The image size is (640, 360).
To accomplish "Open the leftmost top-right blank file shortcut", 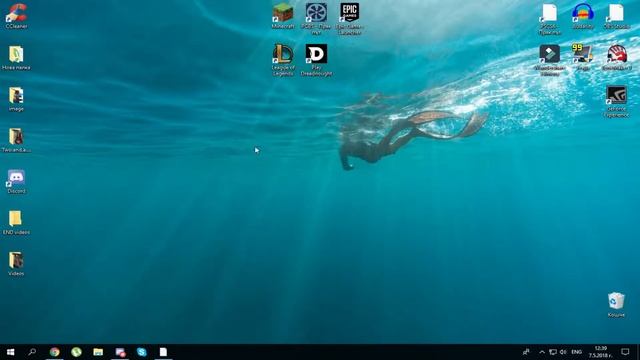I will [549, 19].
